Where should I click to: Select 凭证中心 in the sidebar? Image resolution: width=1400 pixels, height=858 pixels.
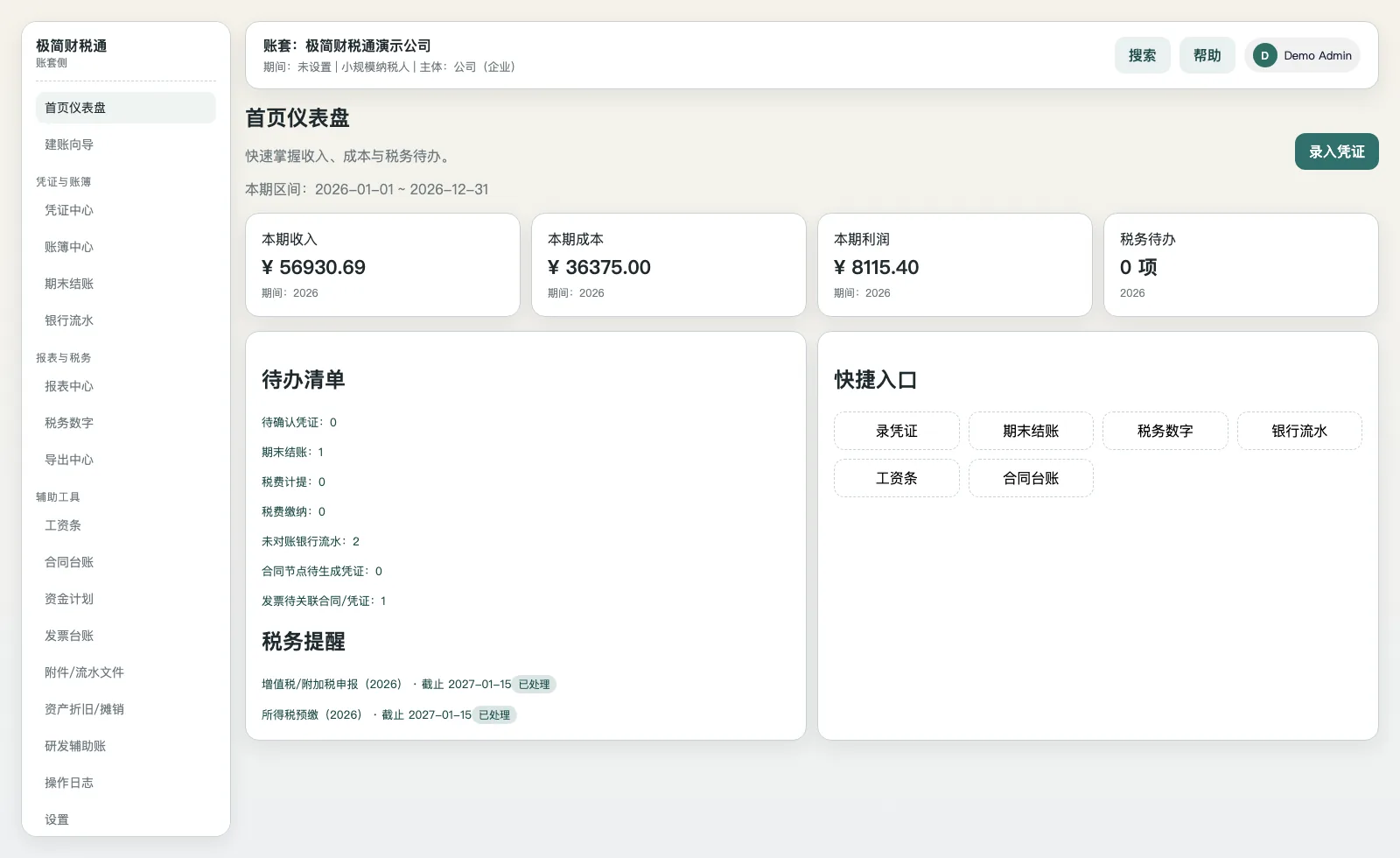click(x=69, y=210)
